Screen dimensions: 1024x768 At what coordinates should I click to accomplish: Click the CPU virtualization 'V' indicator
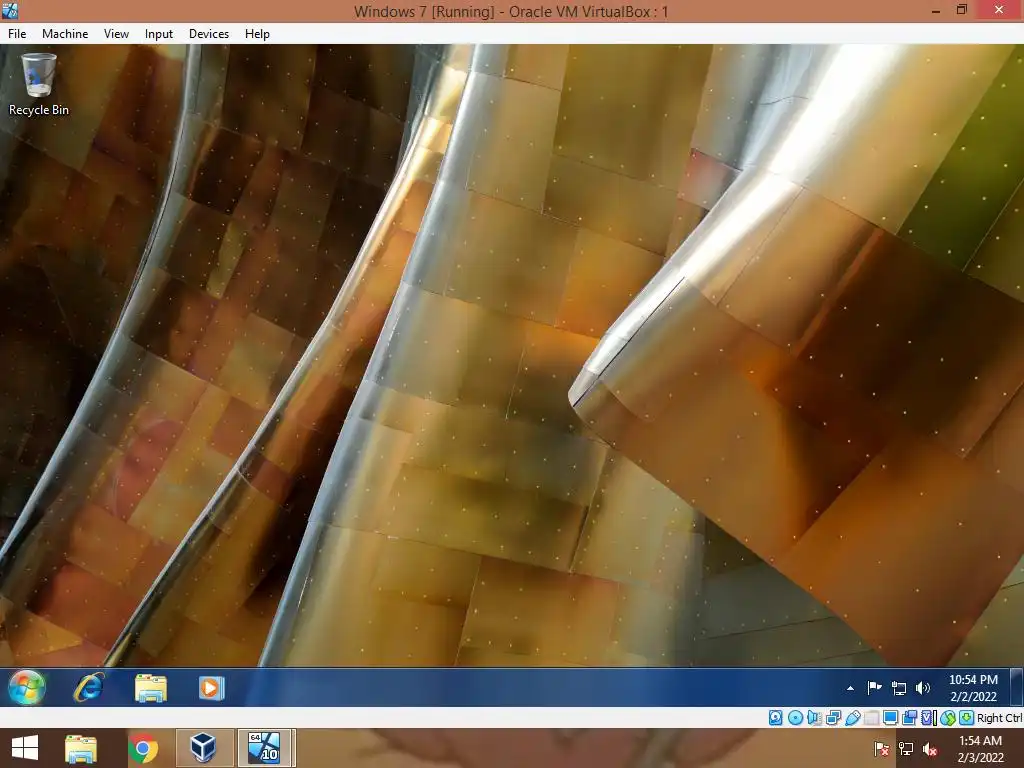(x=929, y=718)
